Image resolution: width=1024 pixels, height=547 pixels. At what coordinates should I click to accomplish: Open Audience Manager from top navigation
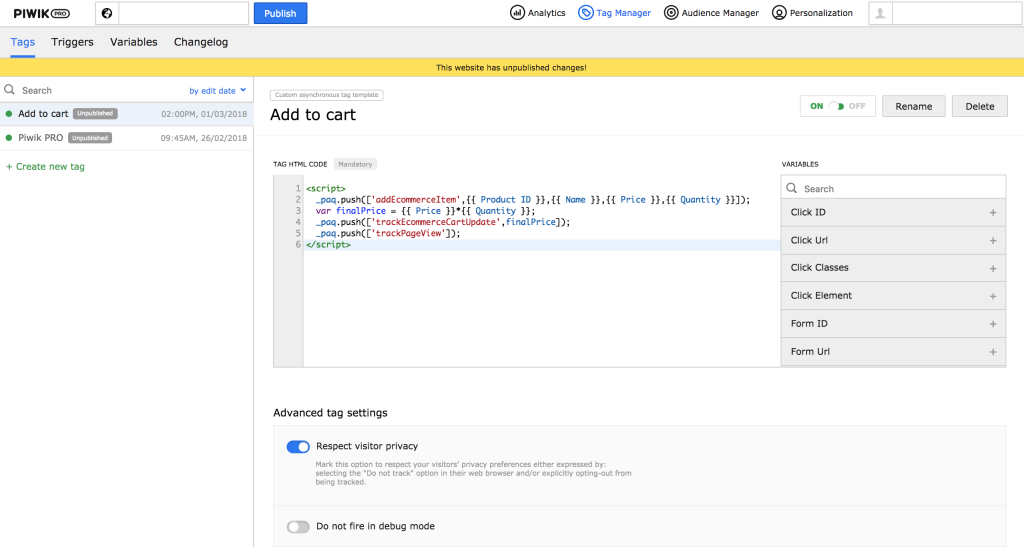click(x=711, y=12)
